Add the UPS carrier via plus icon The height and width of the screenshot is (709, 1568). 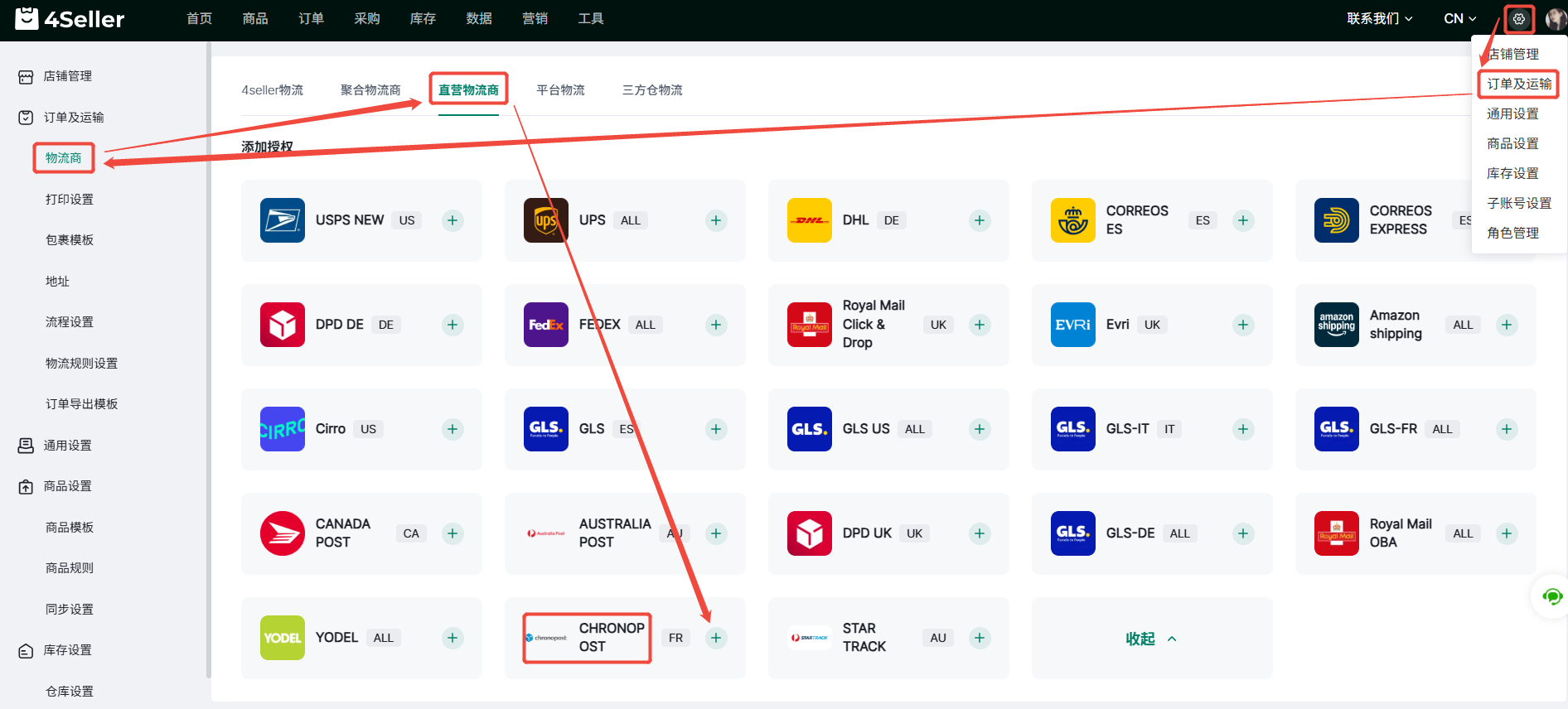pos(716,220)
